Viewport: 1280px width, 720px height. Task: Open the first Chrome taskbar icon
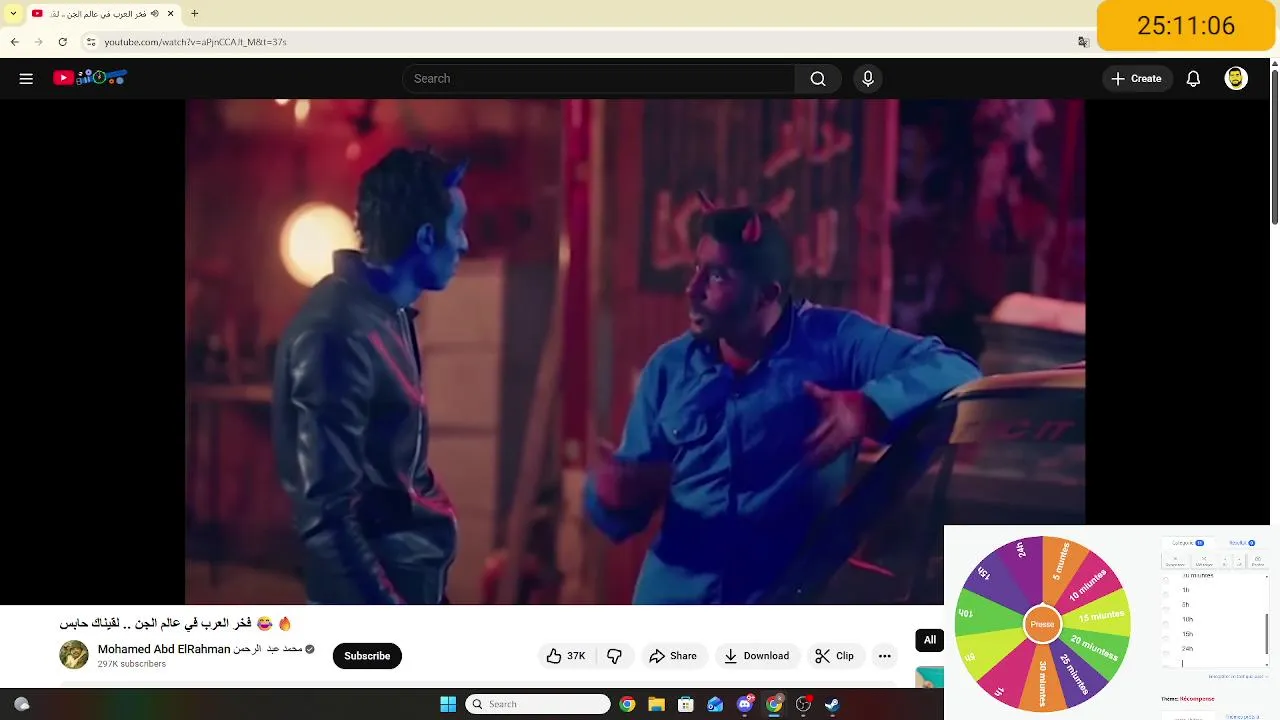click(627, 704)
